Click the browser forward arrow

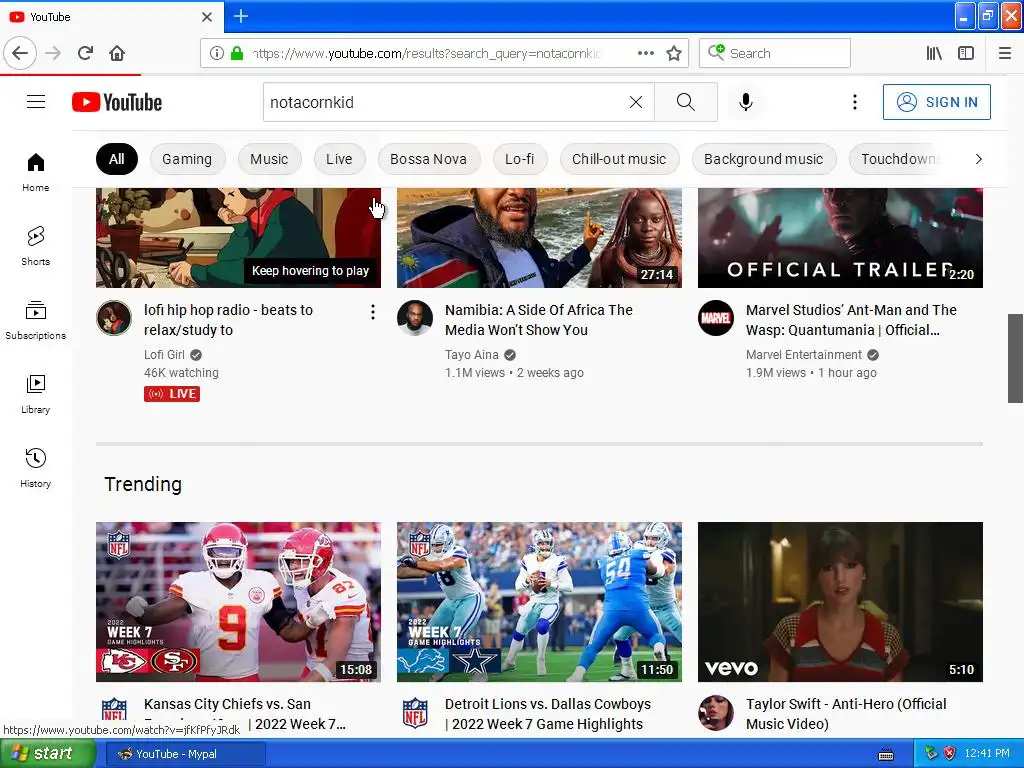pos(53,53)
